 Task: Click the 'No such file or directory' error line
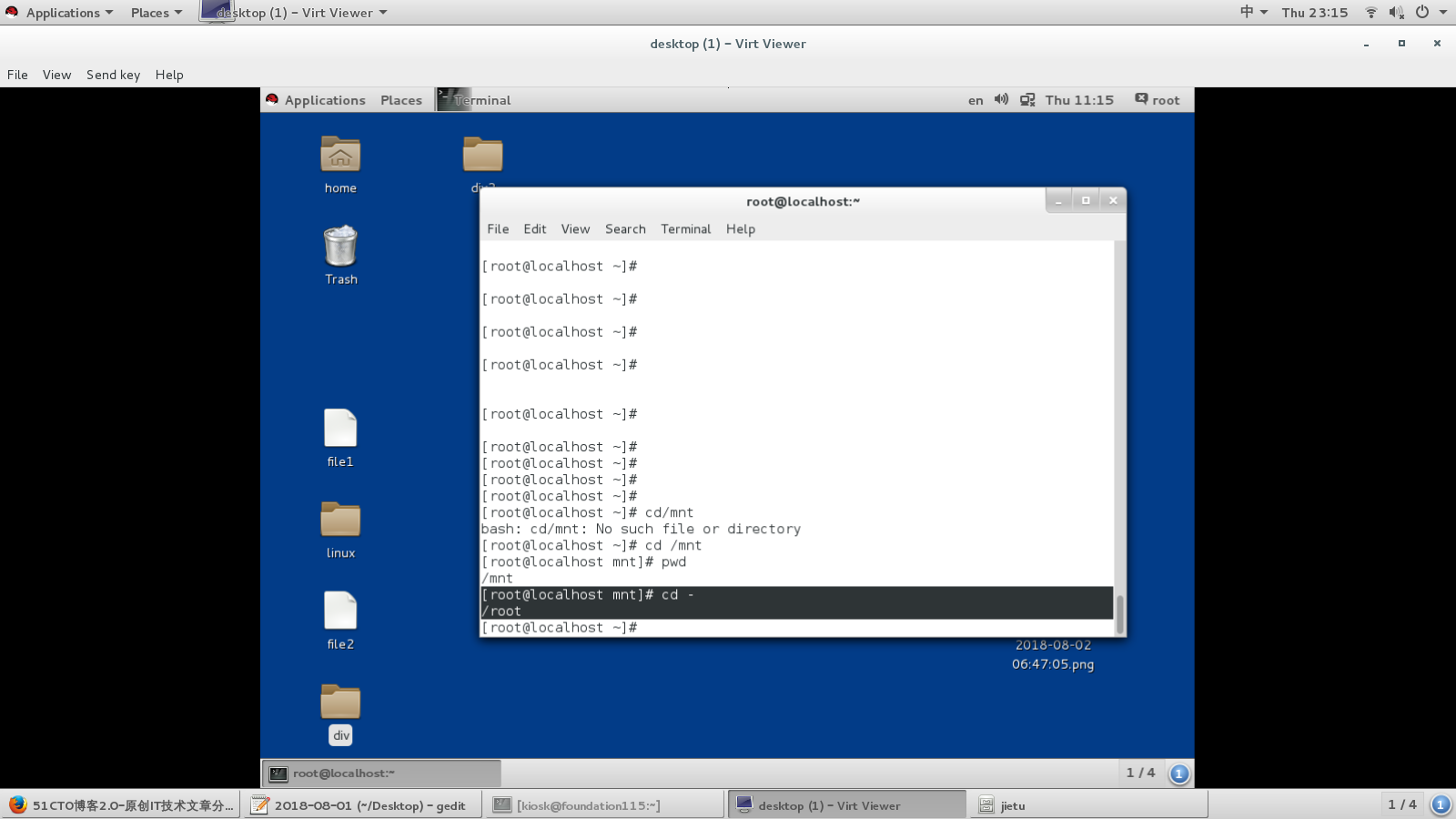[641, 530]
